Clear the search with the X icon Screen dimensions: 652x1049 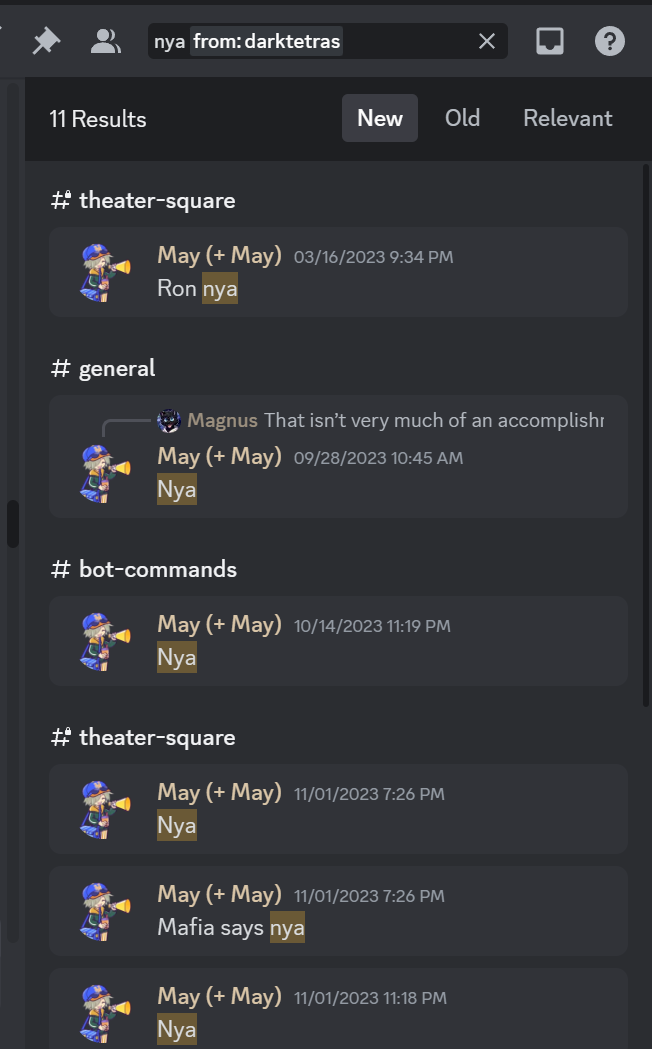[x=487, y=41]
